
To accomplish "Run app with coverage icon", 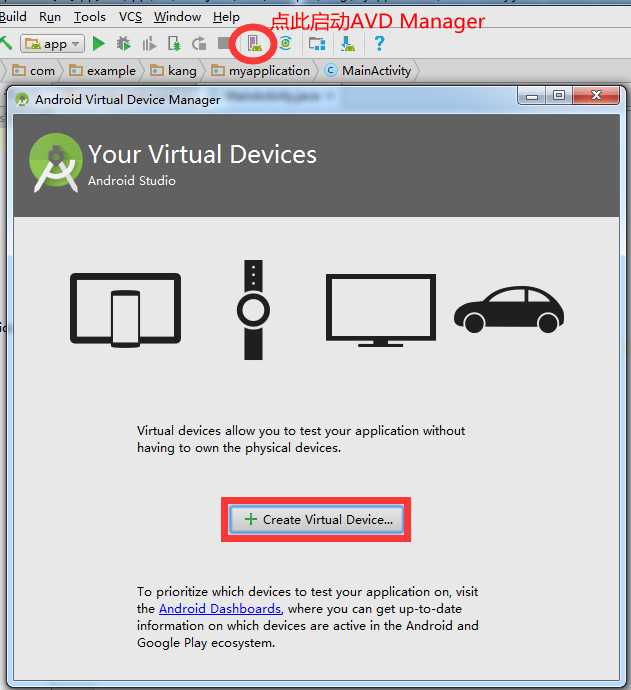I will tap(149, 44).
